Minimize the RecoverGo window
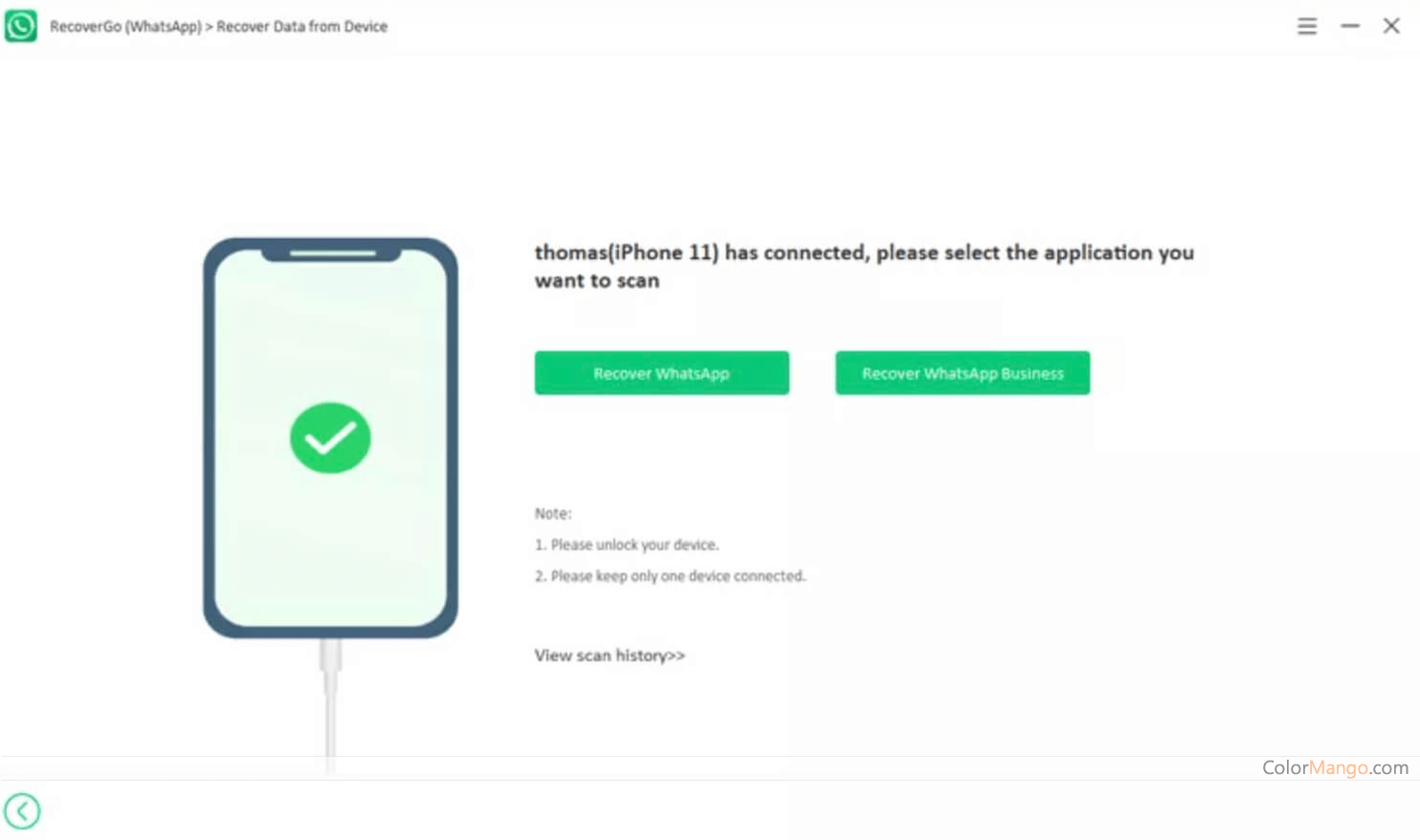 pos(1349,27)
